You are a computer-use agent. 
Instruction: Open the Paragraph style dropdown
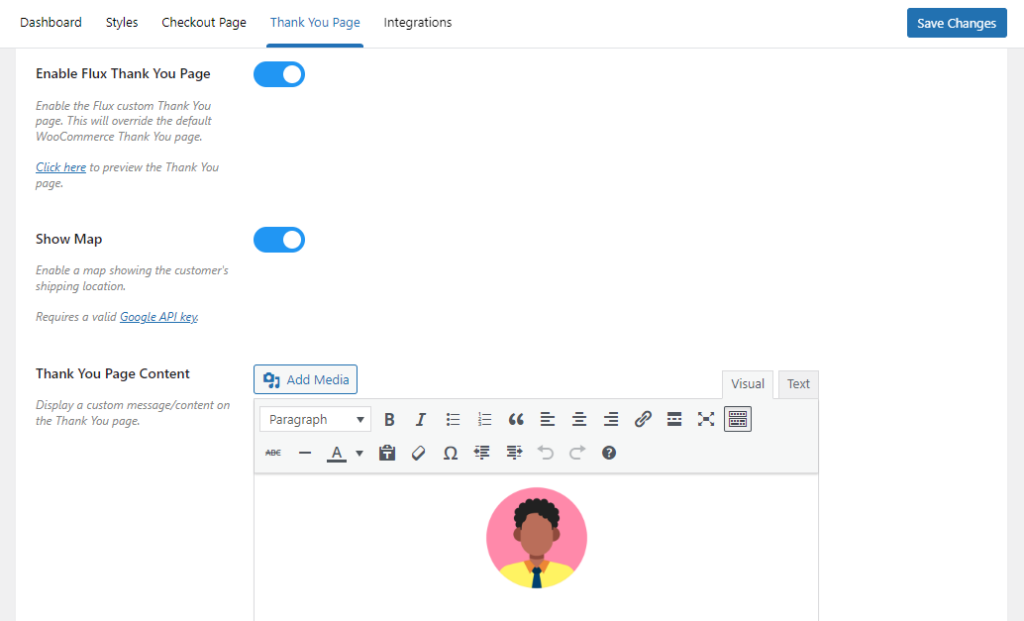[315, 419]
